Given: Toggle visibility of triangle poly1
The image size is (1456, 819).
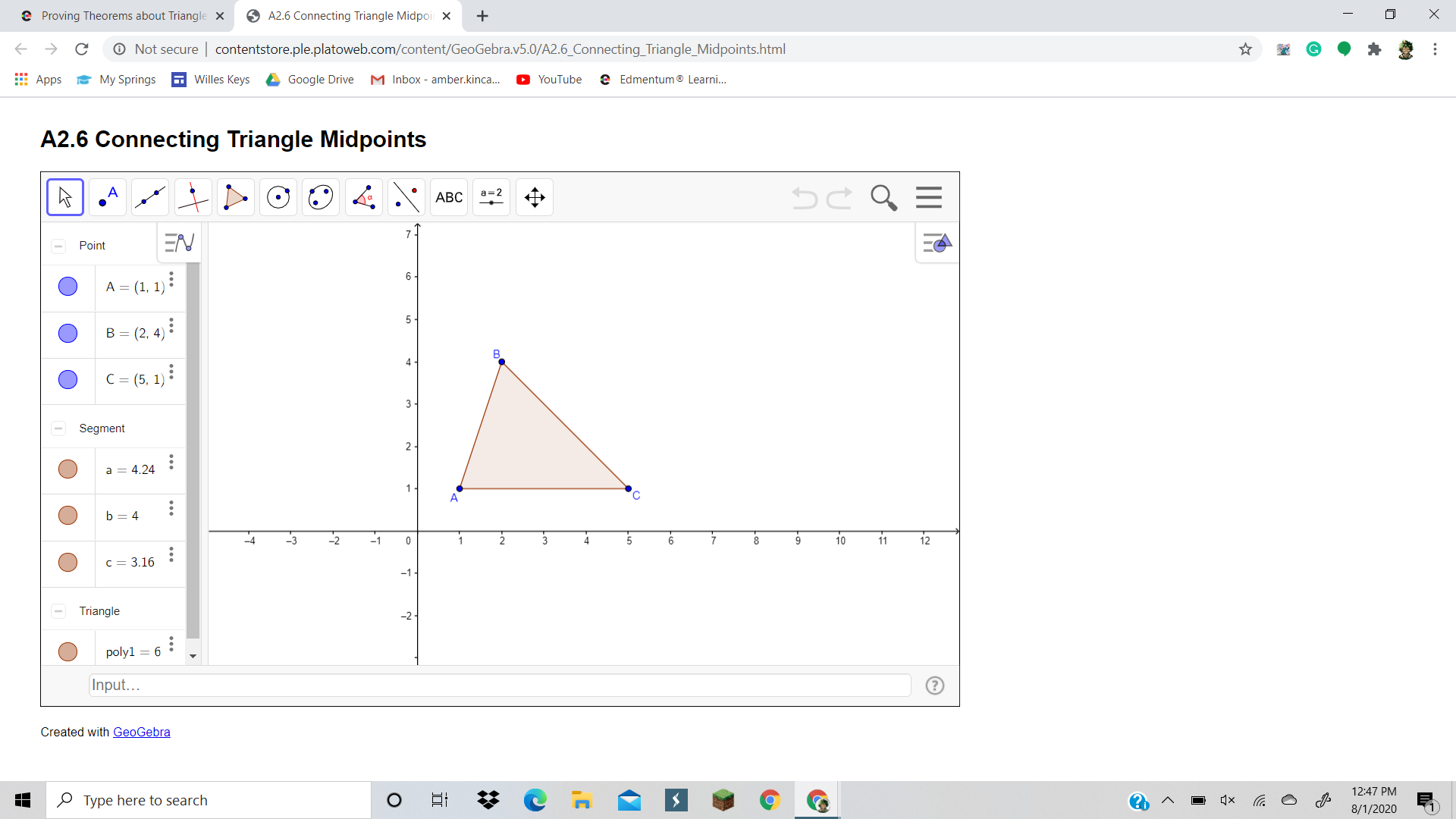Looking at the screenshot, I should tap(67, 651).
